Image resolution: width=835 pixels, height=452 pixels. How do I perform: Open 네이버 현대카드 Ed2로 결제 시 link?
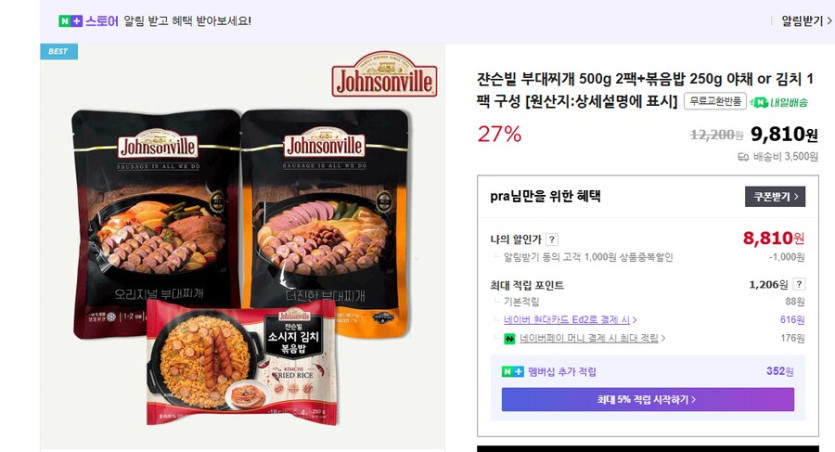pyautogui.click(x=567, y=319)
